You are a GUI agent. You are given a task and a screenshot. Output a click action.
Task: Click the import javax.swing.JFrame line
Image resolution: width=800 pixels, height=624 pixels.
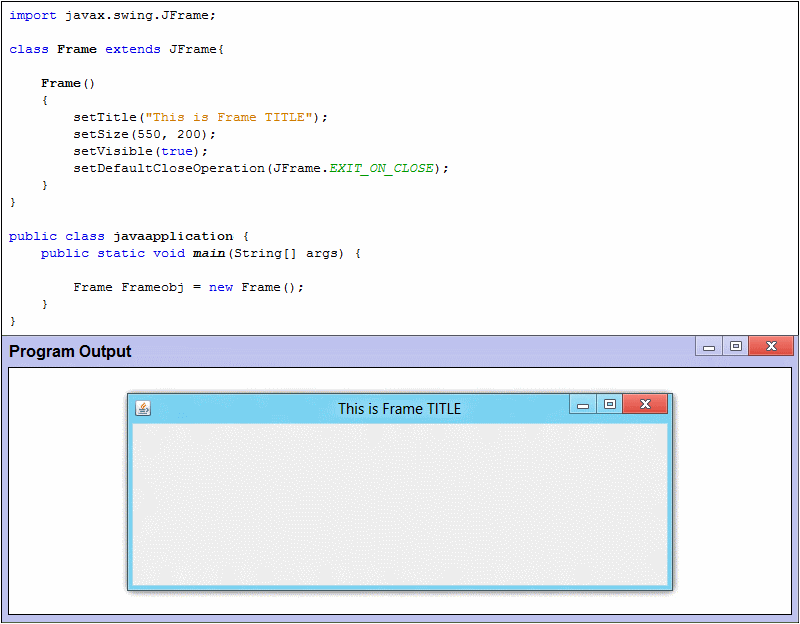pos(112,15)
